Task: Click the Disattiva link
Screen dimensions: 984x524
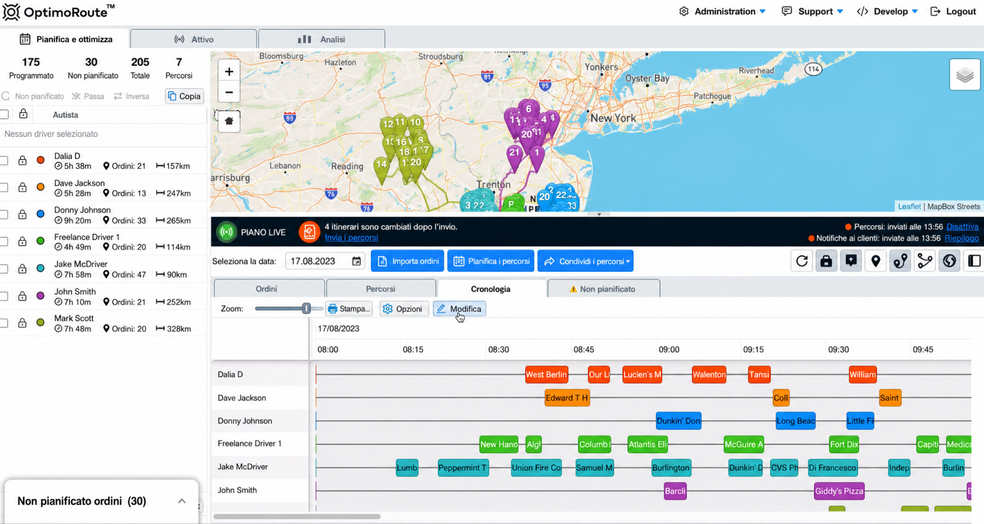Action: [x=963, y=227]
